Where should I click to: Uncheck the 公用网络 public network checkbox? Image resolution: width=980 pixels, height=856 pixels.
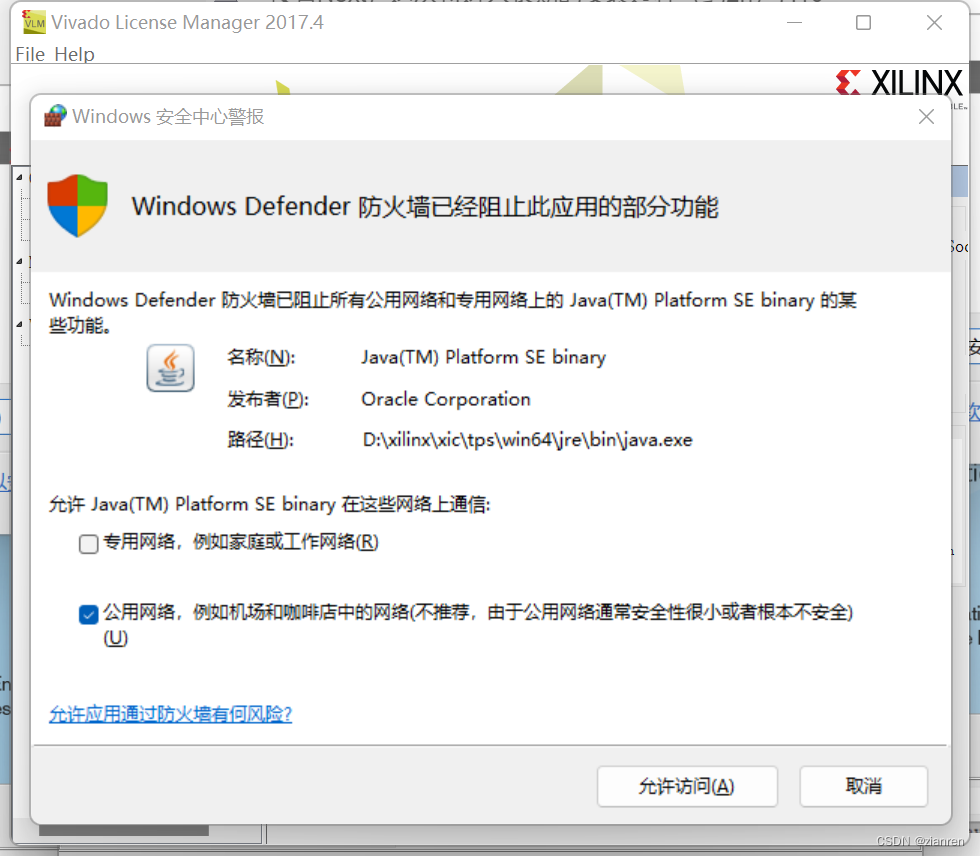click(x=89, y=614)
